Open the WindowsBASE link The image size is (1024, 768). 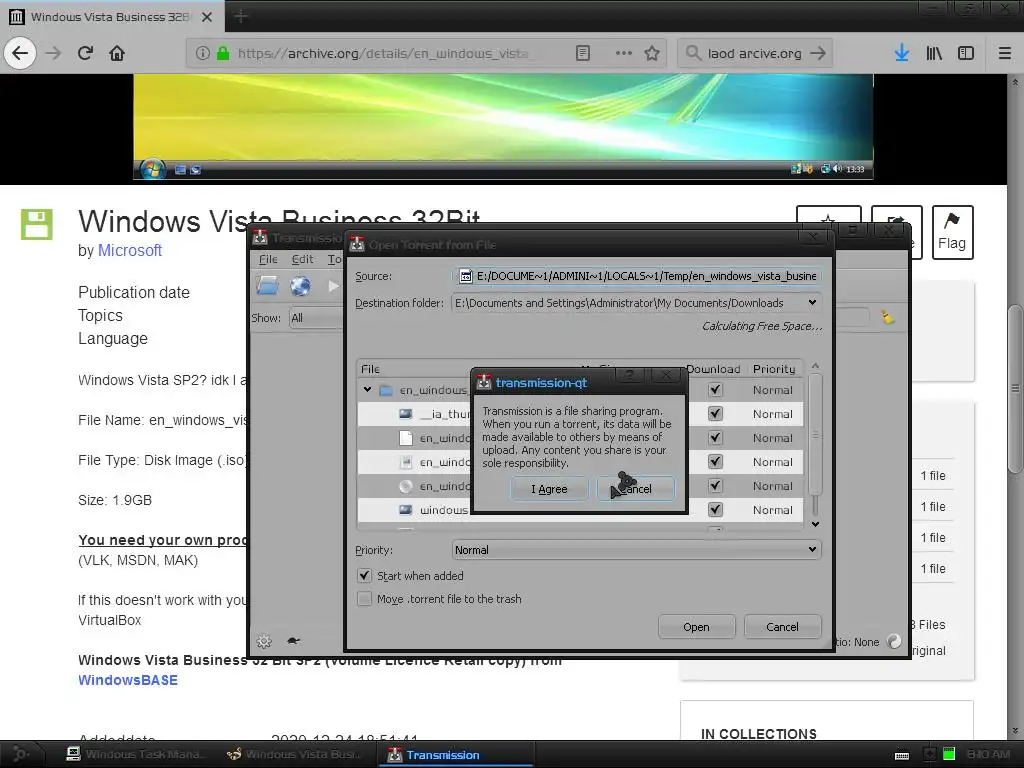point(128,680)
